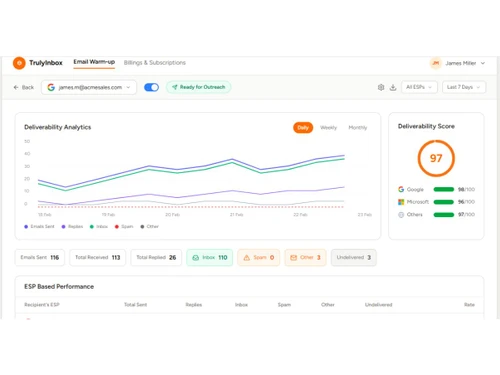Click the Total Sent column header
The width and height of the screenshot is (500, 375).
click(135, 305)
